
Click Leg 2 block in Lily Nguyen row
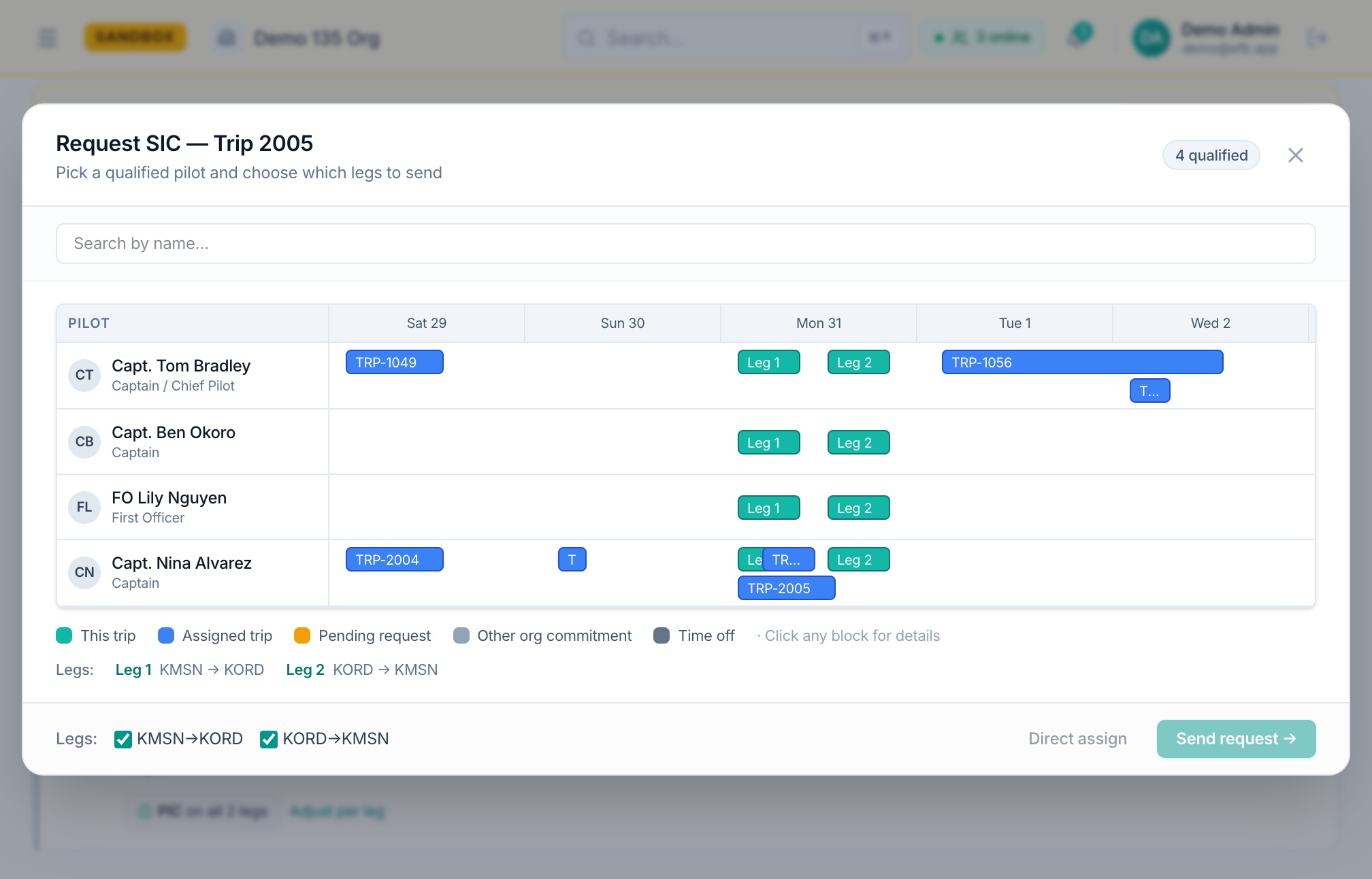(x=859, y=508)
